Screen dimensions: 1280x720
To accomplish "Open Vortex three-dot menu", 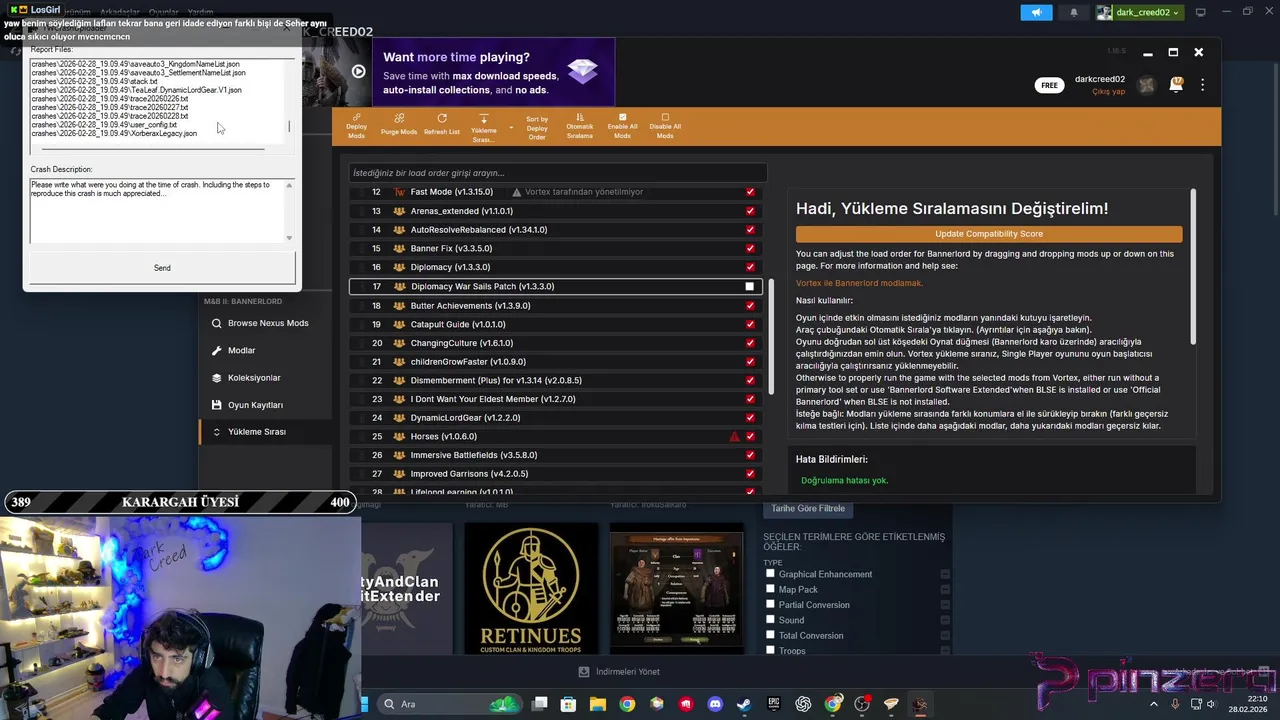I will click(1202, 85).
